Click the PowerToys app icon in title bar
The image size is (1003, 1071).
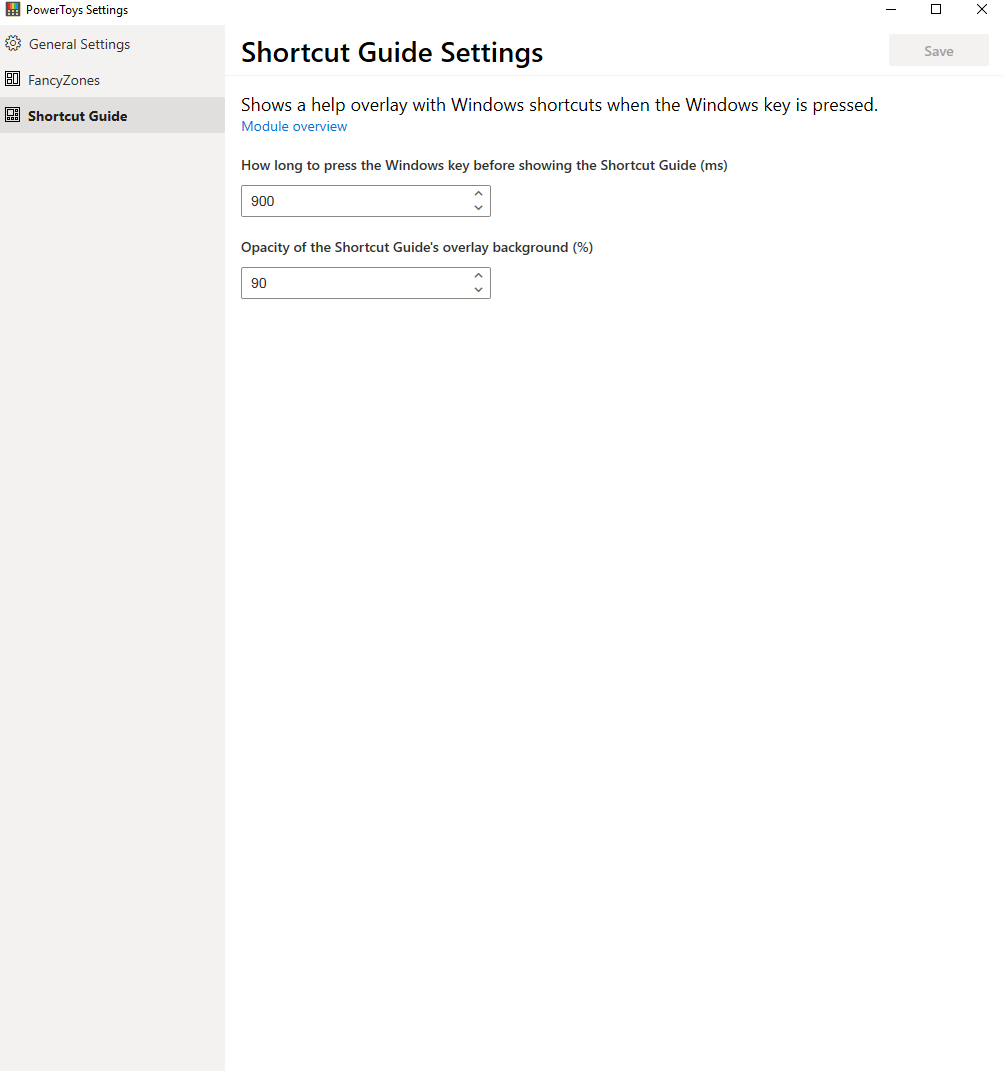pos(13,10)
